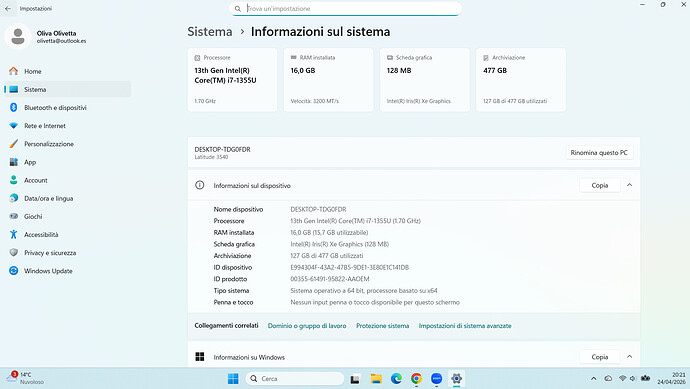Click the volume speaker tray icon
The width and height of the screenshot is (690, 389).
pyautogui.click(x=633, y=378)
